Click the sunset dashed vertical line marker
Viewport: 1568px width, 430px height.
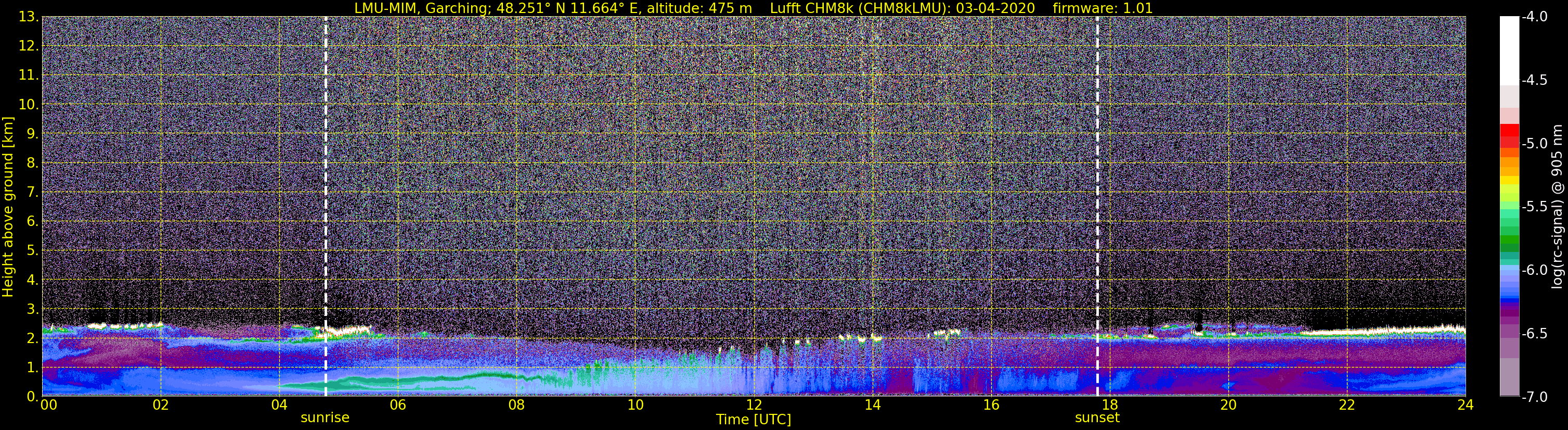(1097, 206)
